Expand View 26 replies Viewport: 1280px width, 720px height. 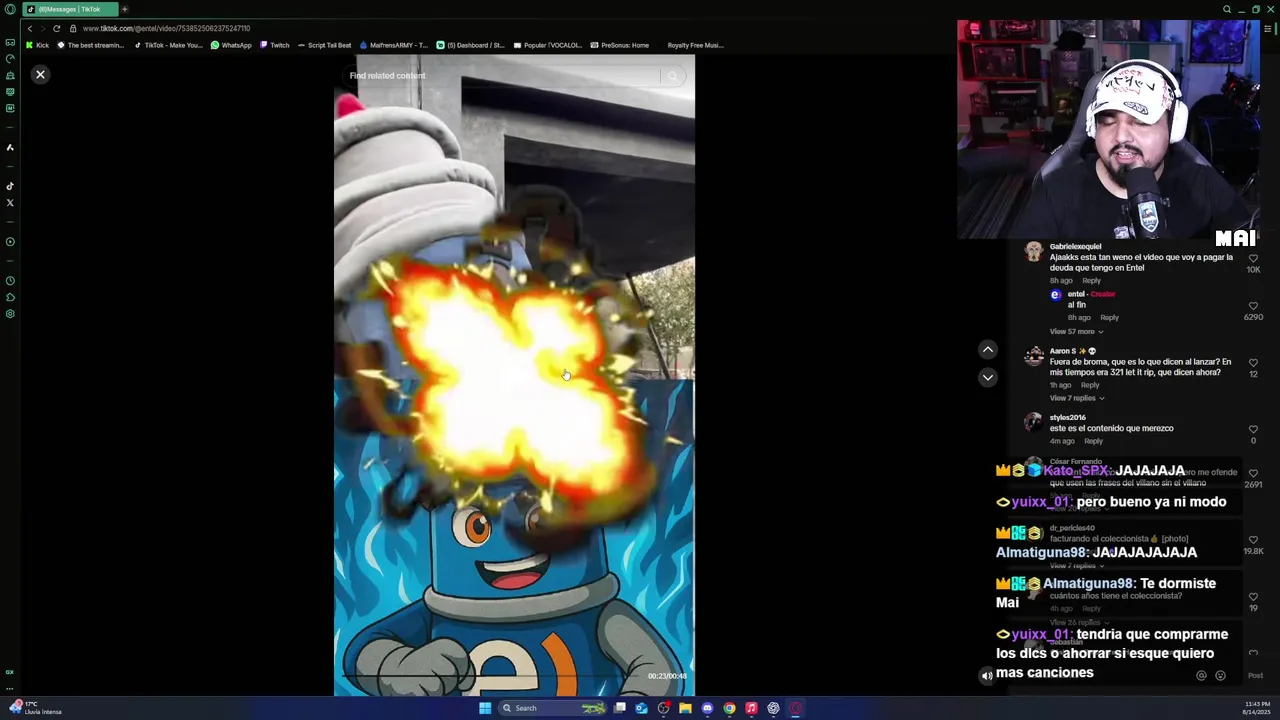[1078, 622]
